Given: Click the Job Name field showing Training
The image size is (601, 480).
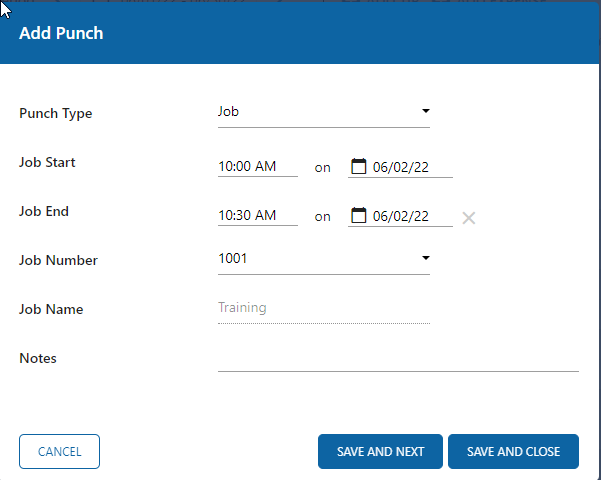Looking at the screenshot, I should (x=323, y=309).
